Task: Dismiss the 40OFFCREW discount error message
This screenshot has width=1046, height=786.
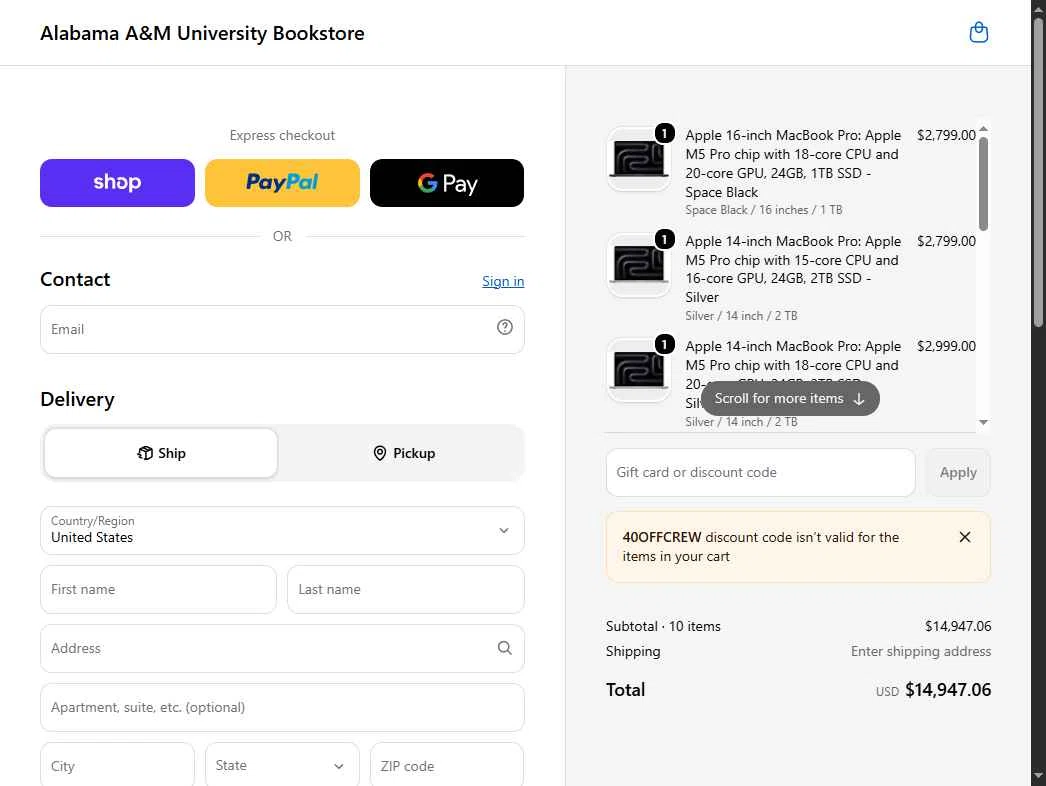Action: click(x=964, y=537)
